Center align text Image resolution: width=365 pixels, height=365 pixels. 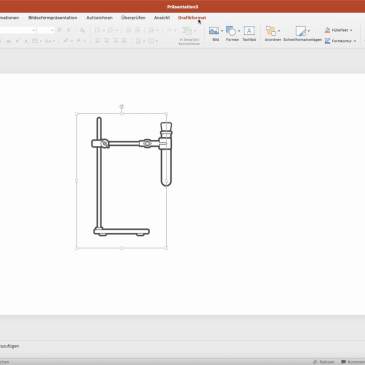coord(107,41)
